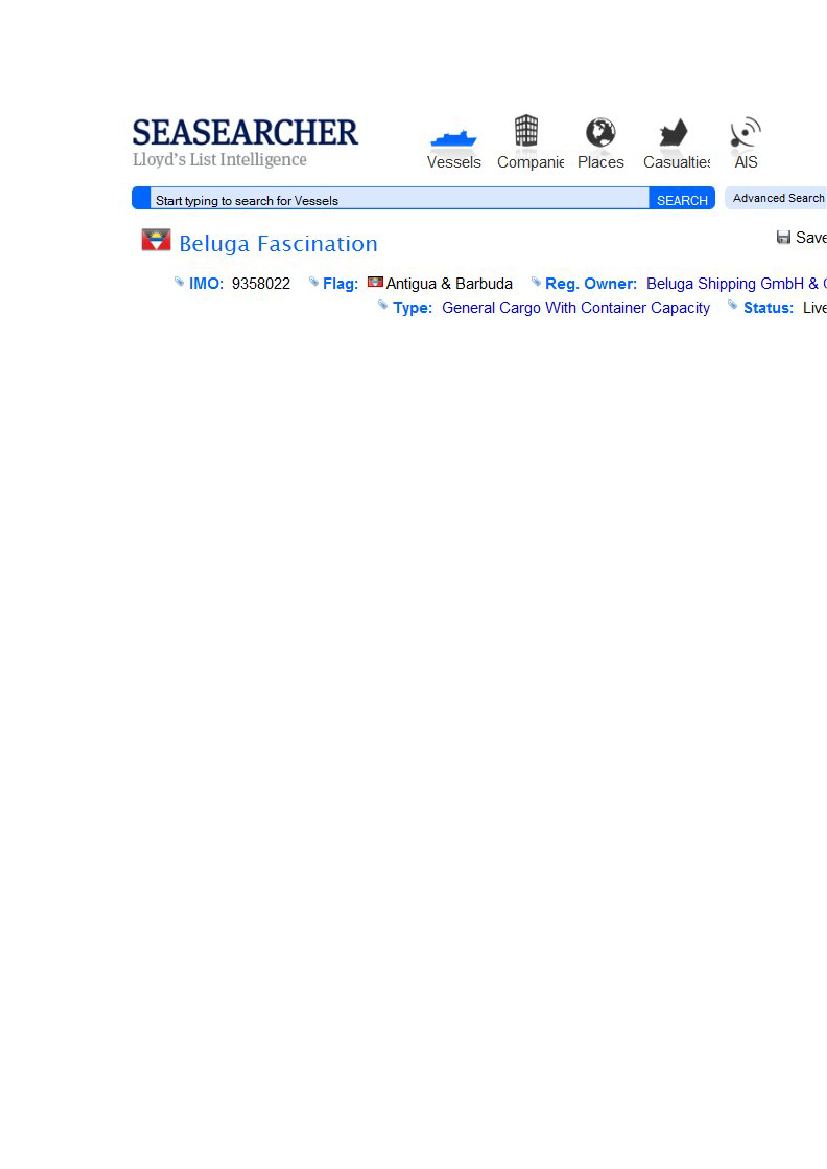Click the tag icon next to Flag
This screenshot has width=827, height=1169.
pyautogui.click(x=314, y=281)
